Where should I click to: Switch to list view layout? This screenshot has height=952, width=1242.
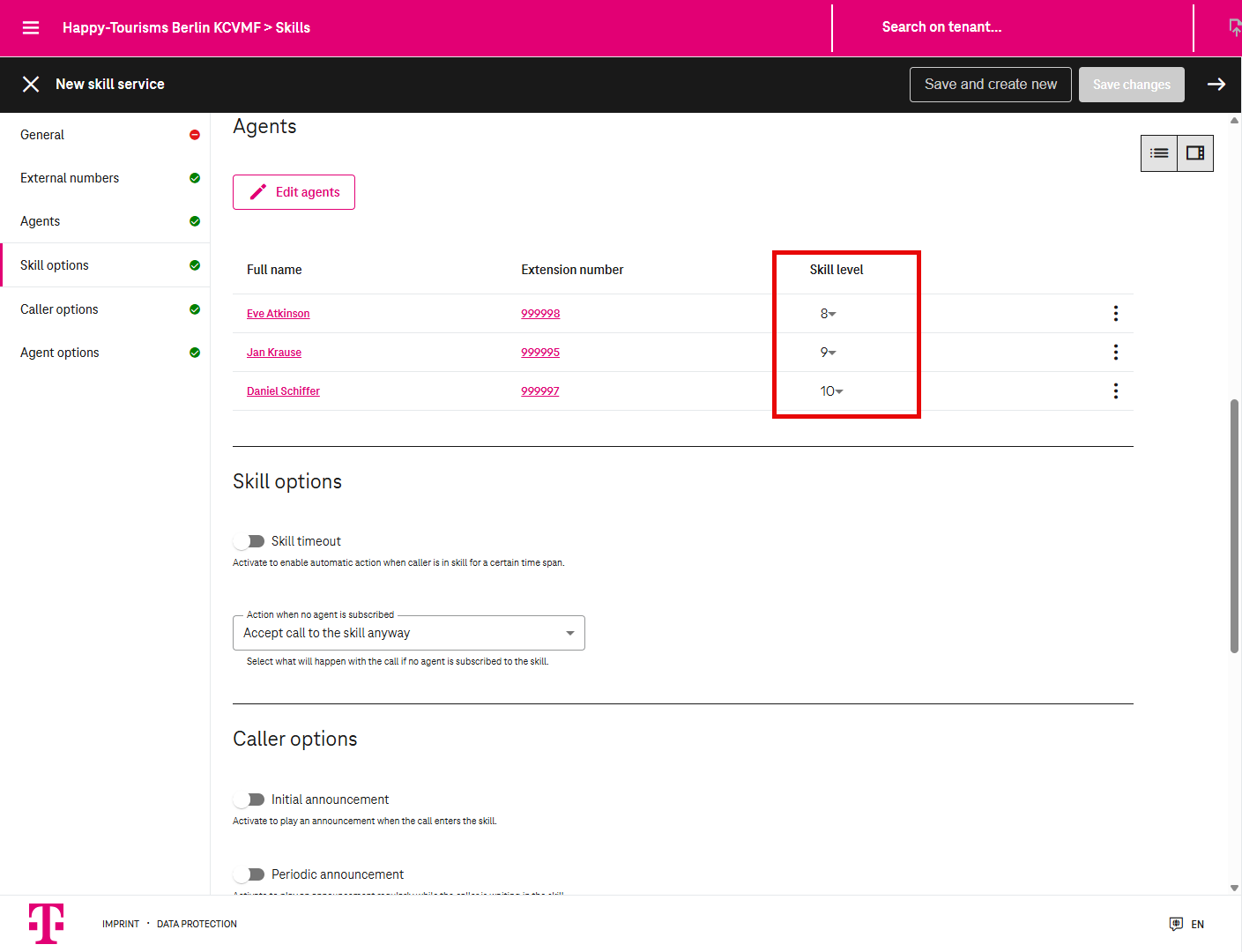1159,153
